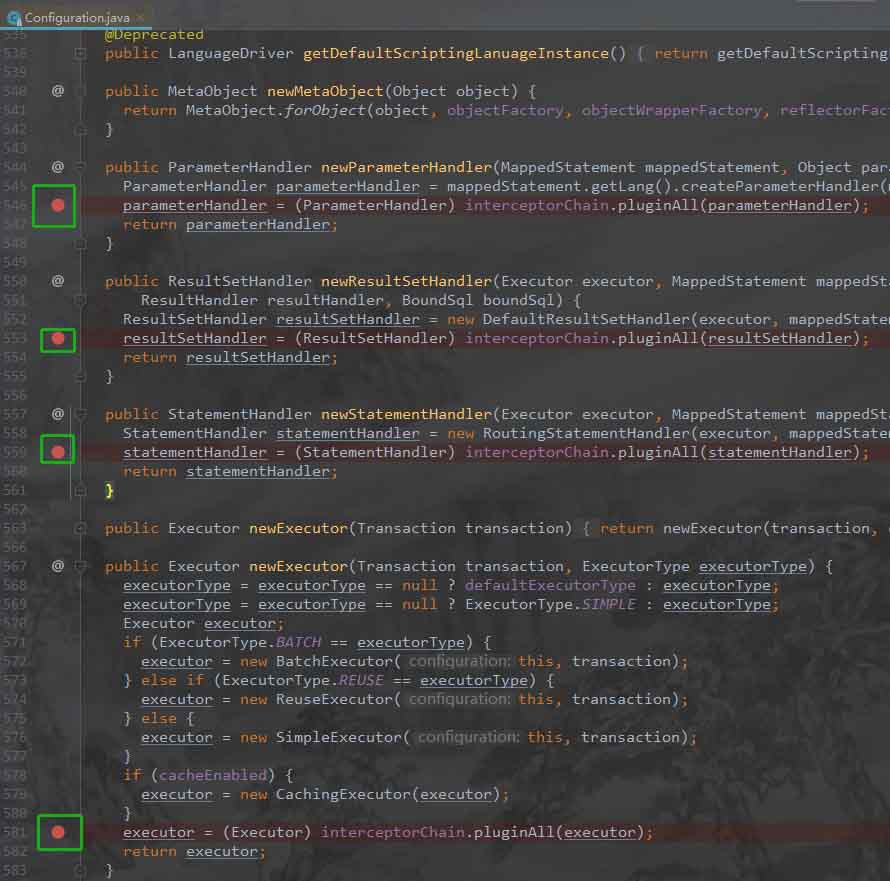Click the newResultSetHandler method name

click(406, 281)
